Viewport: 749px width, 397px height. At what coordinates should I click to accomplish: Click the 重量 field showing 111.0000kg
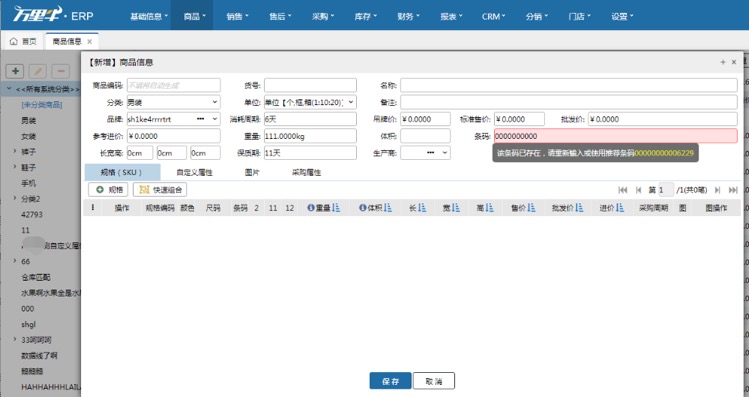[310, 136]
